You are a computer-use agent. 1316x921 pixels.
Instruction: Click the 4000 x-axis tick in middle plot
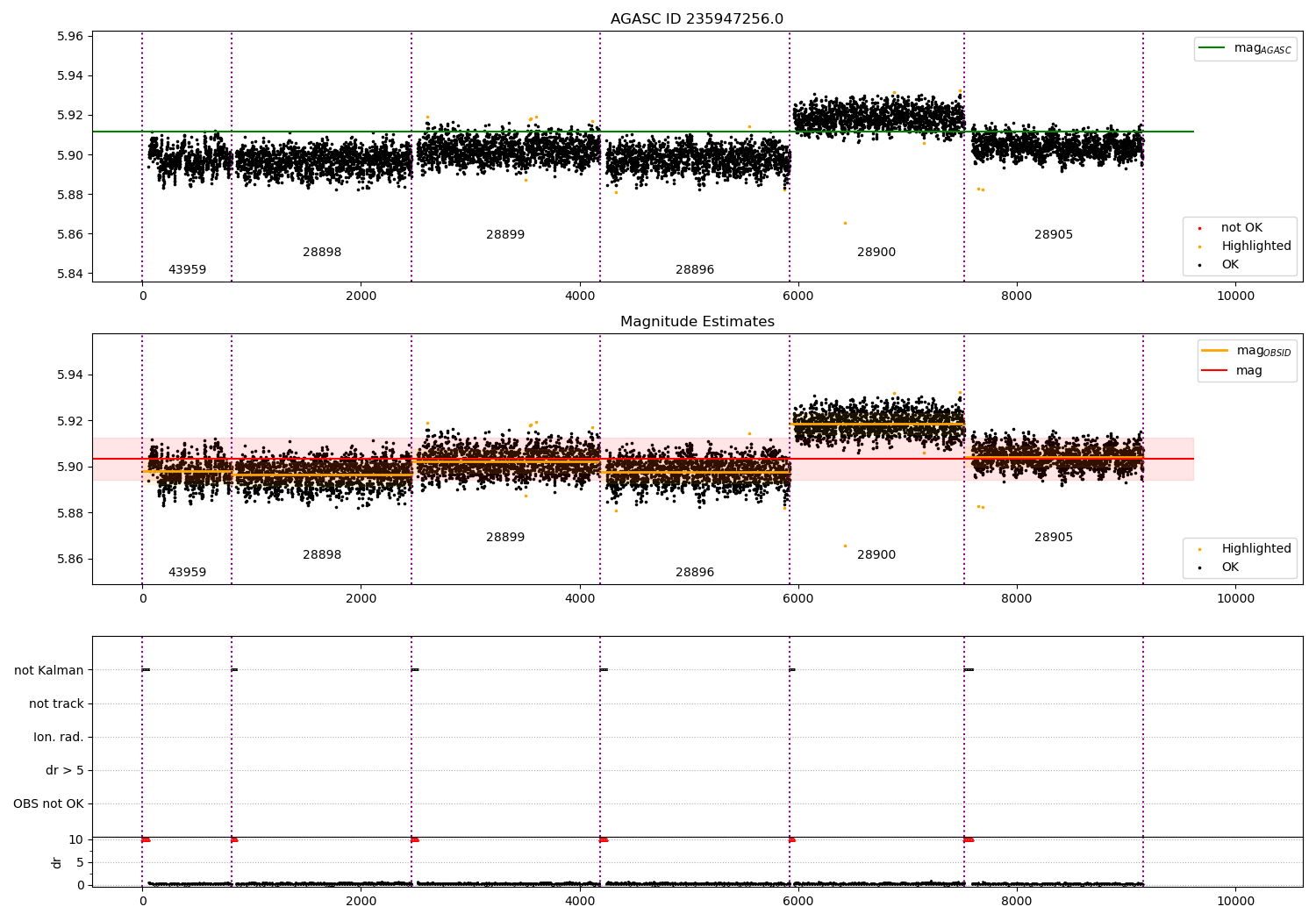[x=580, y=599]
